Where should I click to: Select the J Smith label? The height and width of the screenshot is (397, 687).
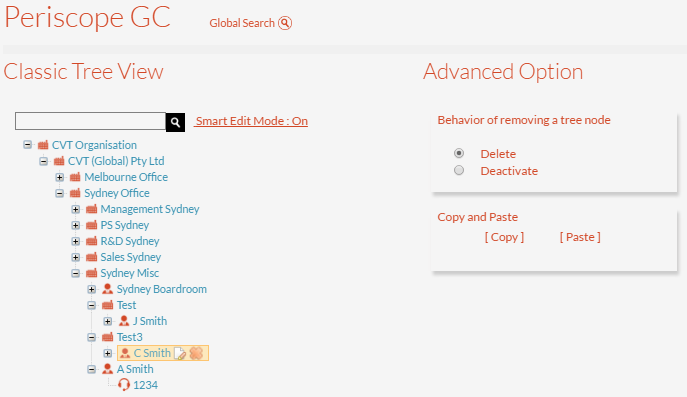[x=150, y=321]
